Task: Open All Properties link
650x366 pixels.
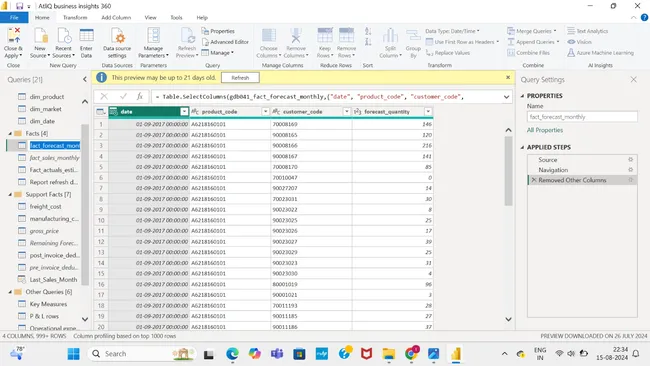Action: pos(545,130)
